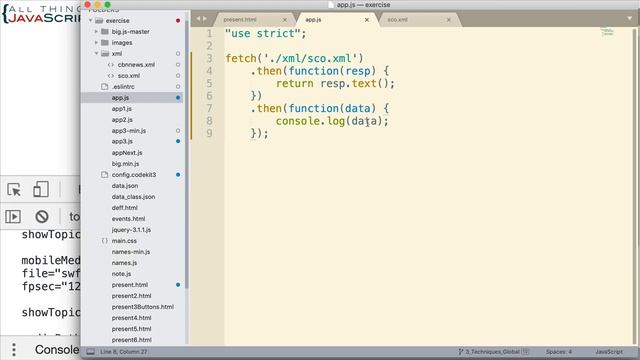Open the tab list dropdown arrow
Screen dimensions: 640x360
coord(630,19)
